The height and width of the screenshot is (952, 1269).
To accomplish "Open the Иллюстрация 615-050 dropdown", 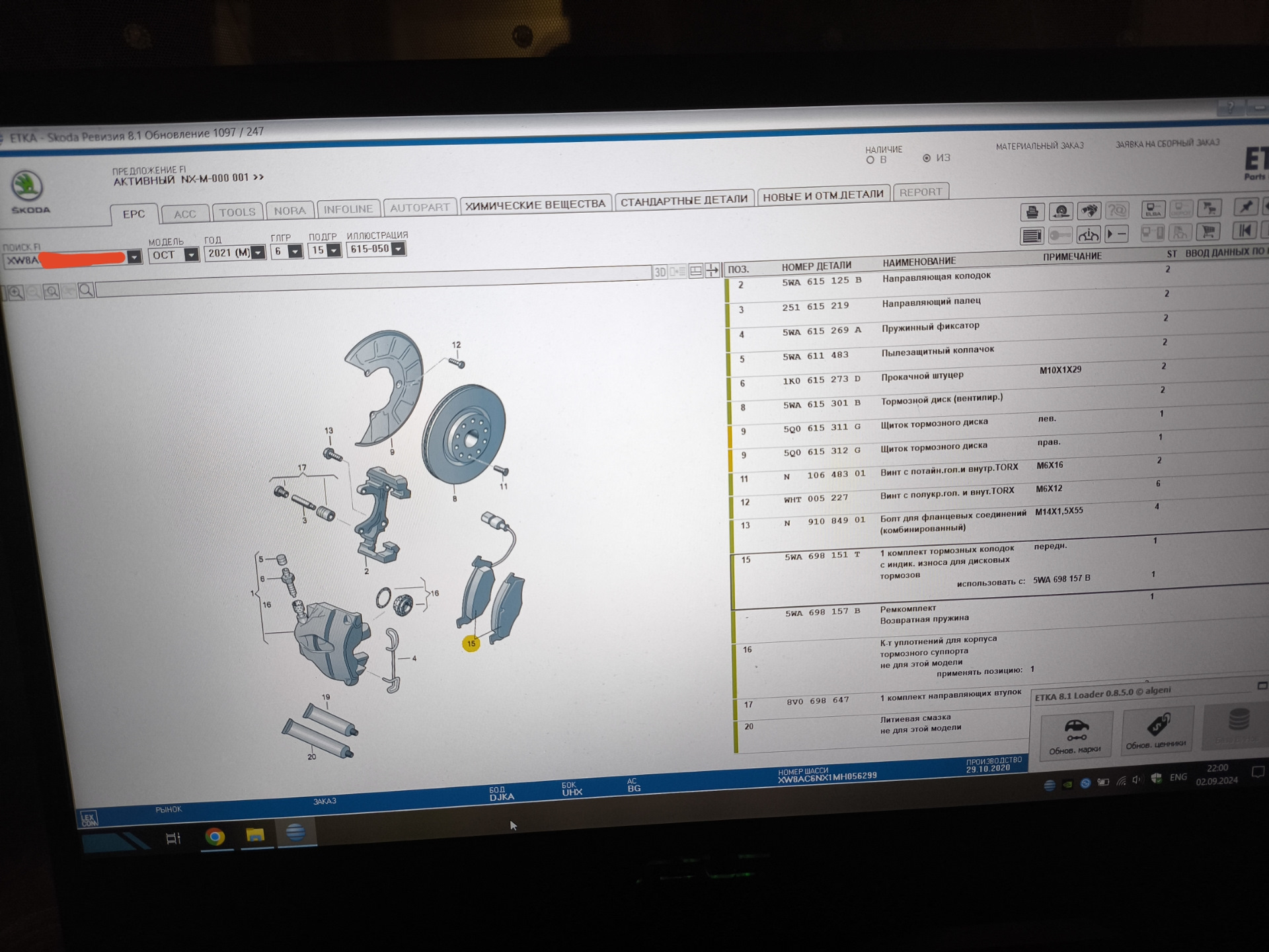I will (398, 249).
